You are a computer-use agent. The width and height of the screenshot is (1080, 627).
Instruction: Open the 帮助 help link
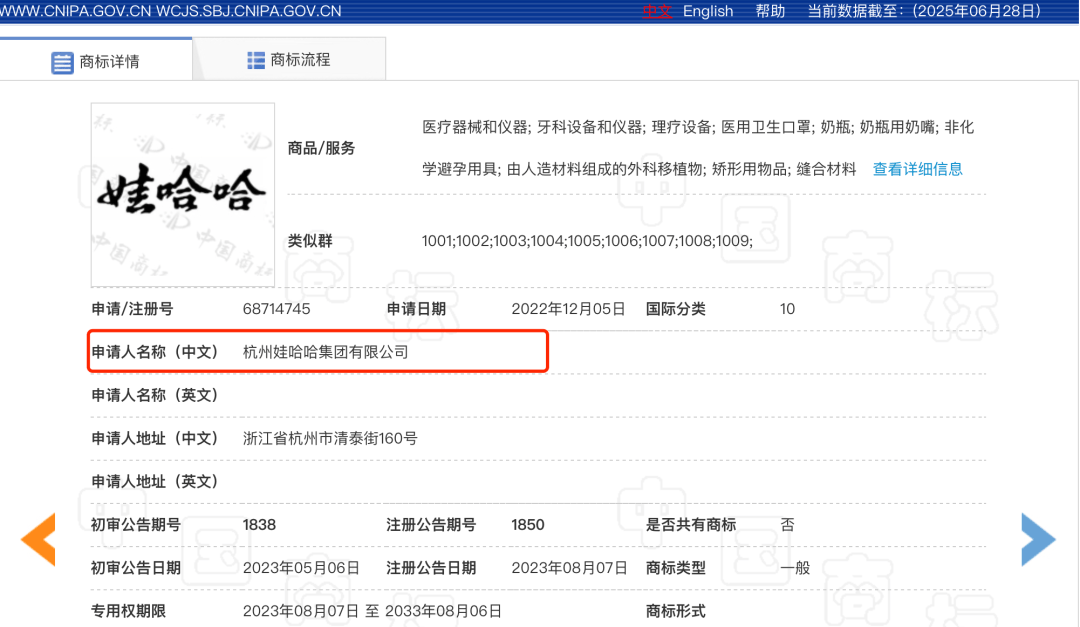(770, 11)
